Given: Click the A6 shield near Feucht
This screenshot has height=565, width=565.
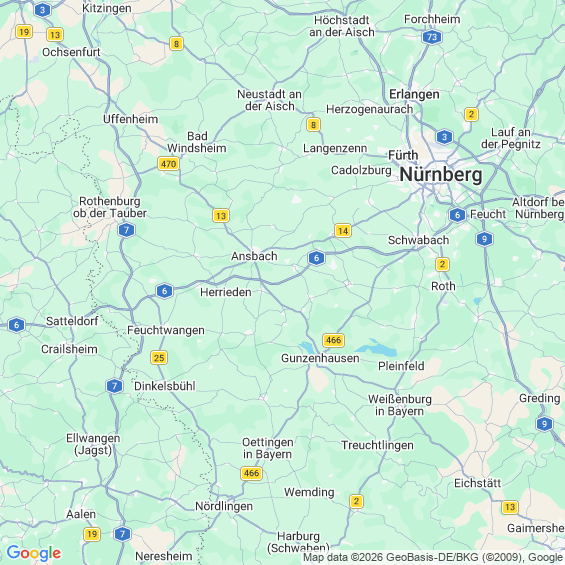Looking at the screenshot, I should [x=457, y=215].
